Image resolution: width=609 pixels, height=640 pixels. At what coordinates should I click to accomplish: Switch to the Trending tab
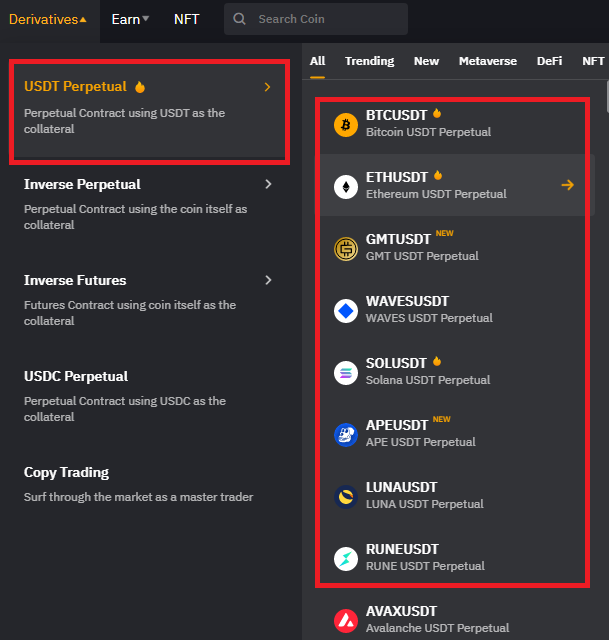click(369, 61)
